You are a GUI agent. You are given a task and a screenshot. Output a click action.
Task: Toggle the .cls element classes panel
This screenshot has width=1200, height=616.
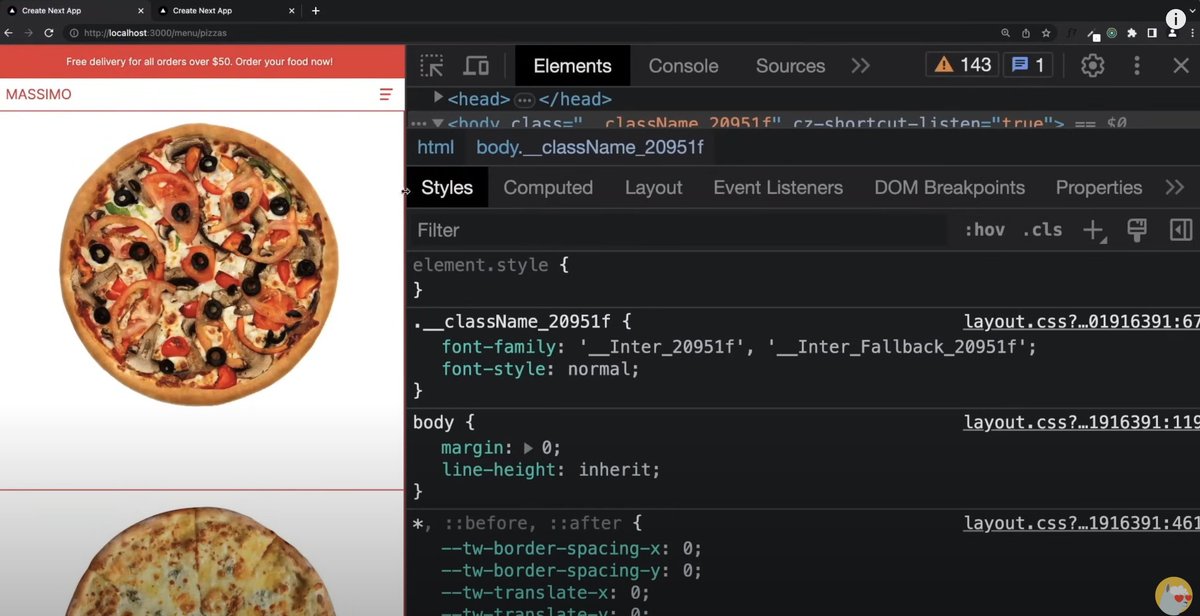[x=1042, y=230]
